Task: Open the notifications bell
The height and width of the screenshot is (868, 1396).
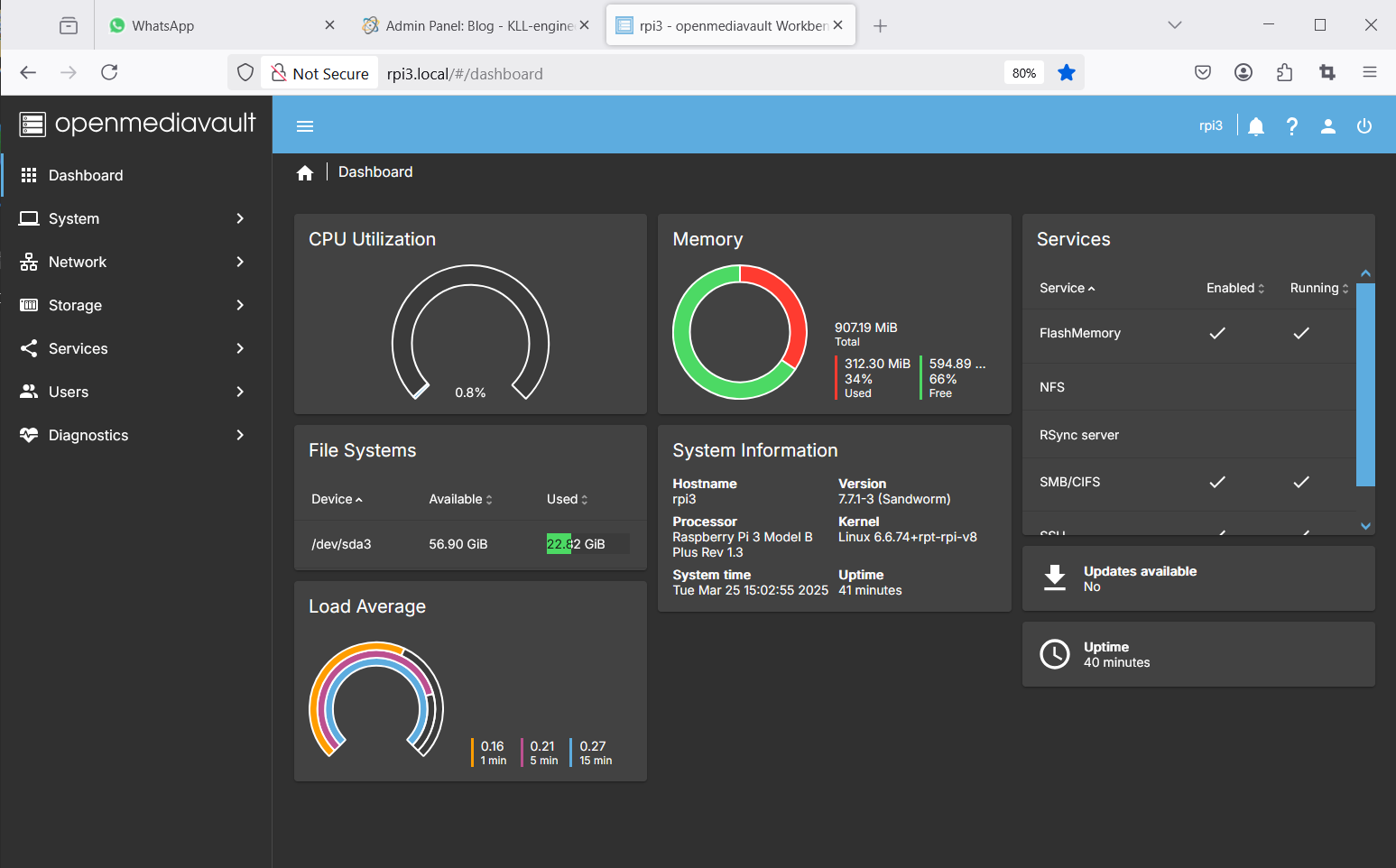Action: (x=1256, y=126)
